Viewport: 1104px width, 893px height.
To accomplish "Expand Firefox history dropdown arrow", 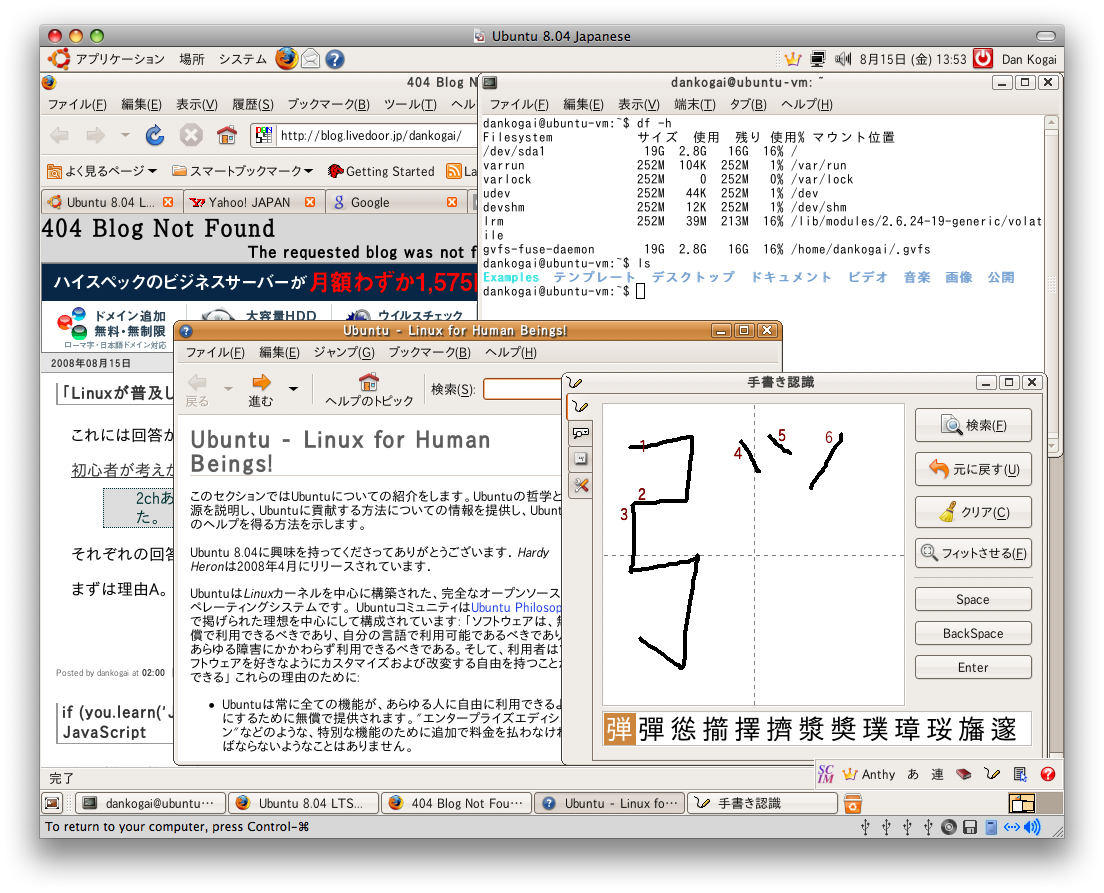I will (x=125, y=135).
